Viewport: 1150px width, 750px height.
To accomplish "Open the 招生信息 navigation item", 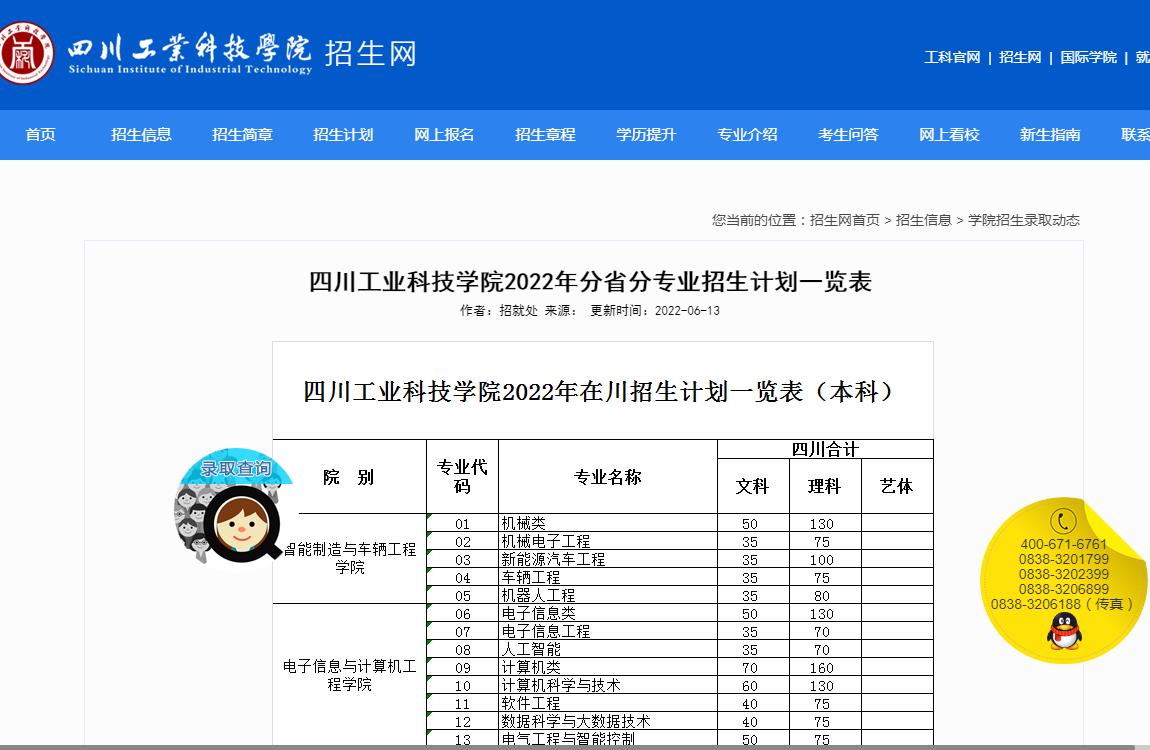I will coord(141,135).
